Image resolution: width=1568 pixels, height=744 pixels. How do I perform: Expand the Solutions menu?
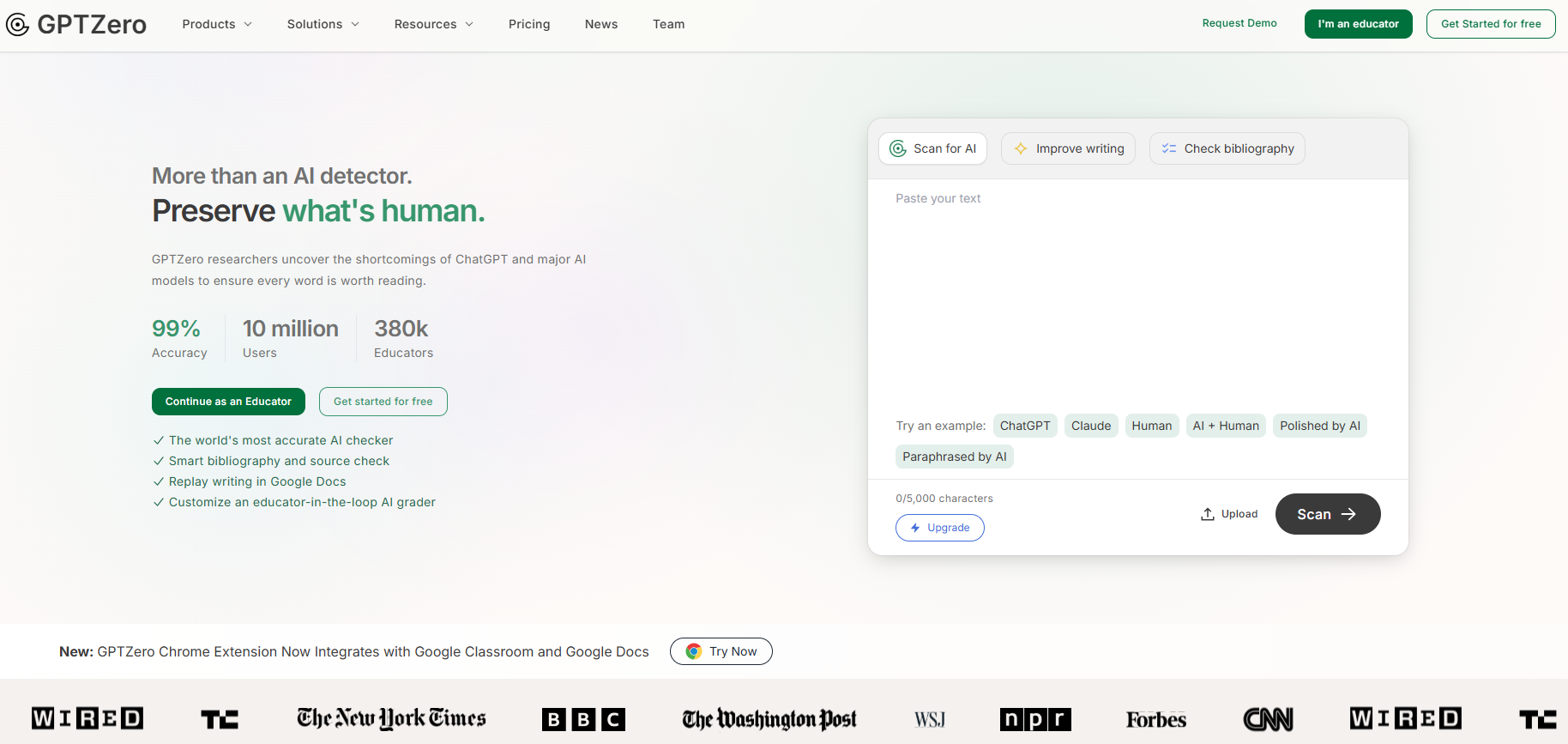point(323,24)
